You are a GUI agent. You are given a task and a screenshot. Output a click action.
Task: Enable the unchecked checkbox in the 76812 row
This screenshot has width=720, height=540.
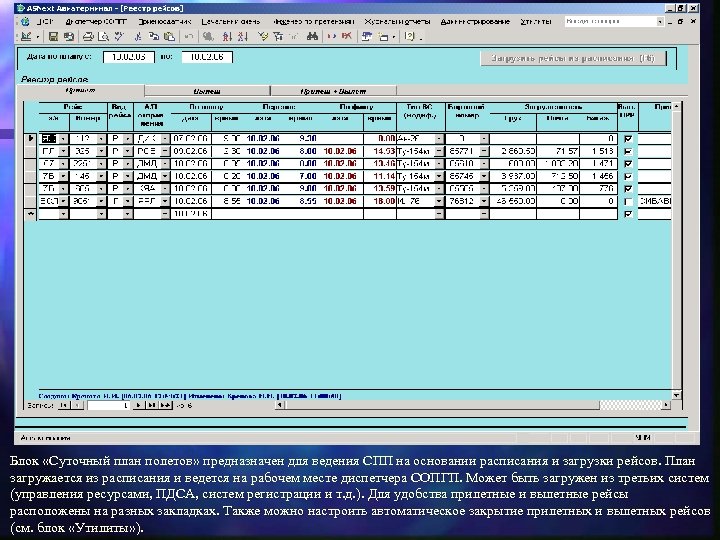(x=628, y=201)
